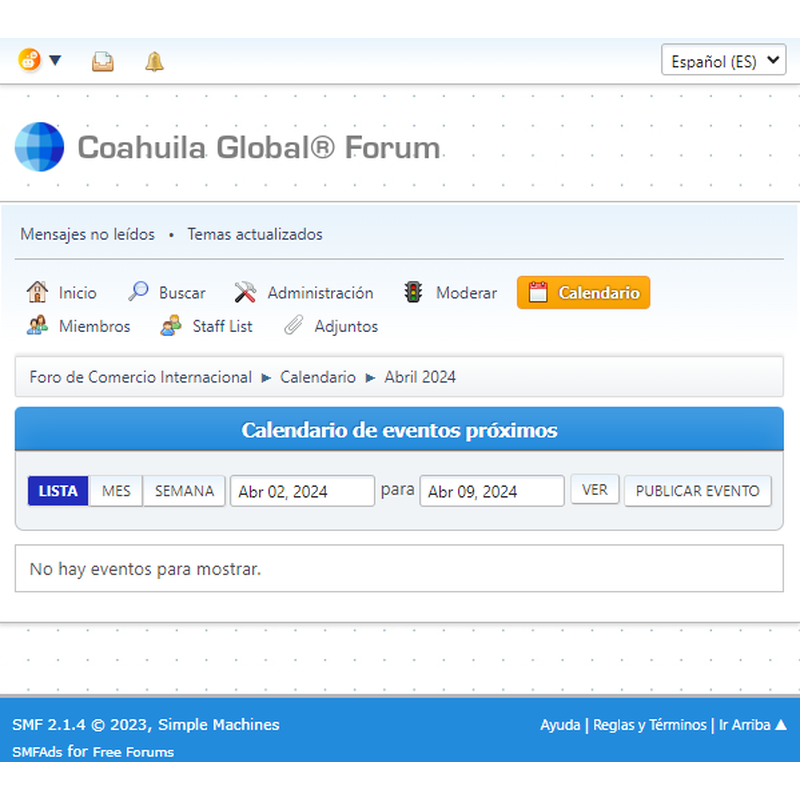Screen dimensions: 800x800
Task: Open the Free Forums footer link
Action: (x=133, y=752)
